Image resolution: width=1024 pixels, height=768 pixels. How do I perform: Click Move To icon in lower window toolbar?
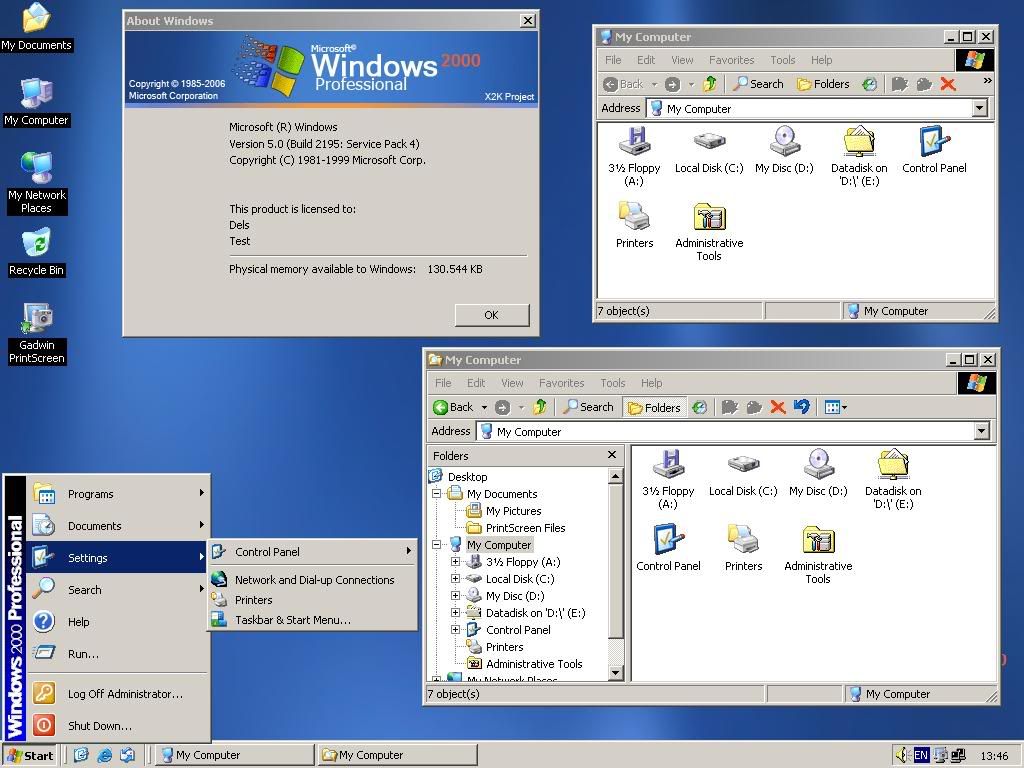tap(729, 407)
